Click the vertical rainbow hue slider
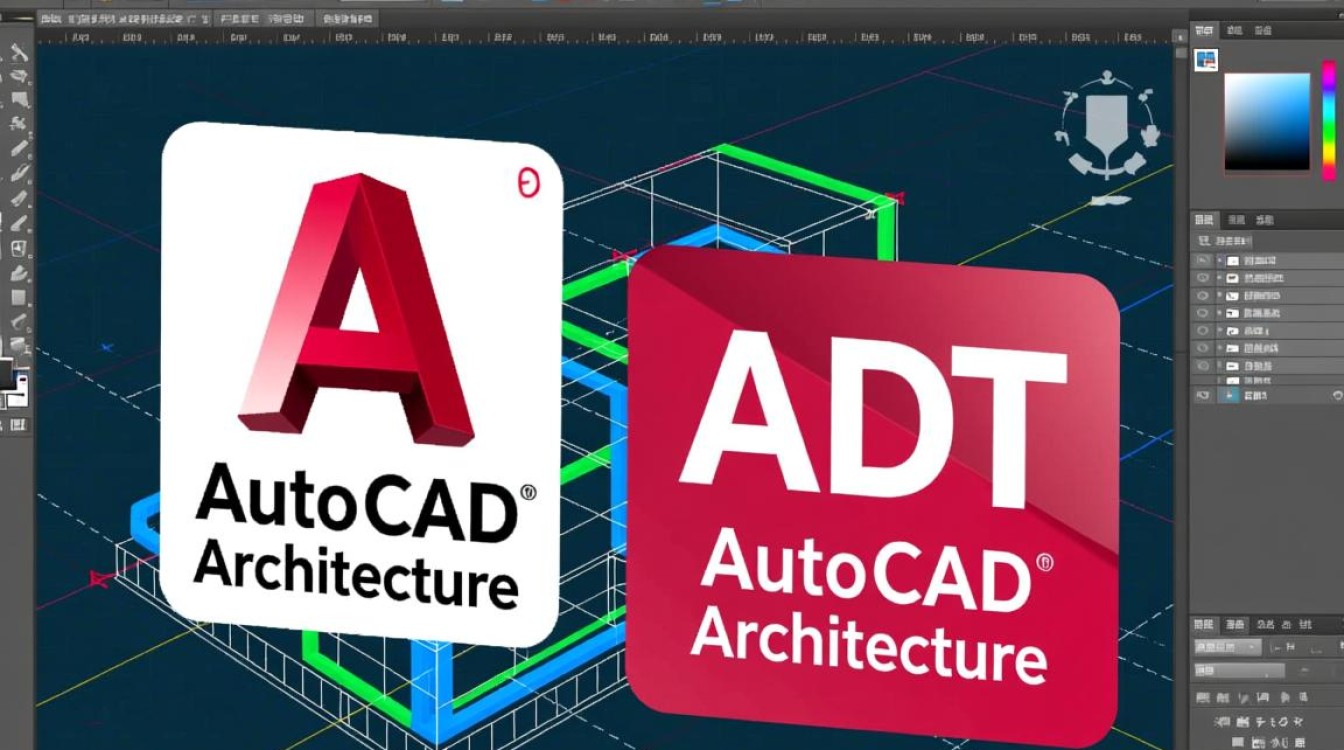 1329,121
